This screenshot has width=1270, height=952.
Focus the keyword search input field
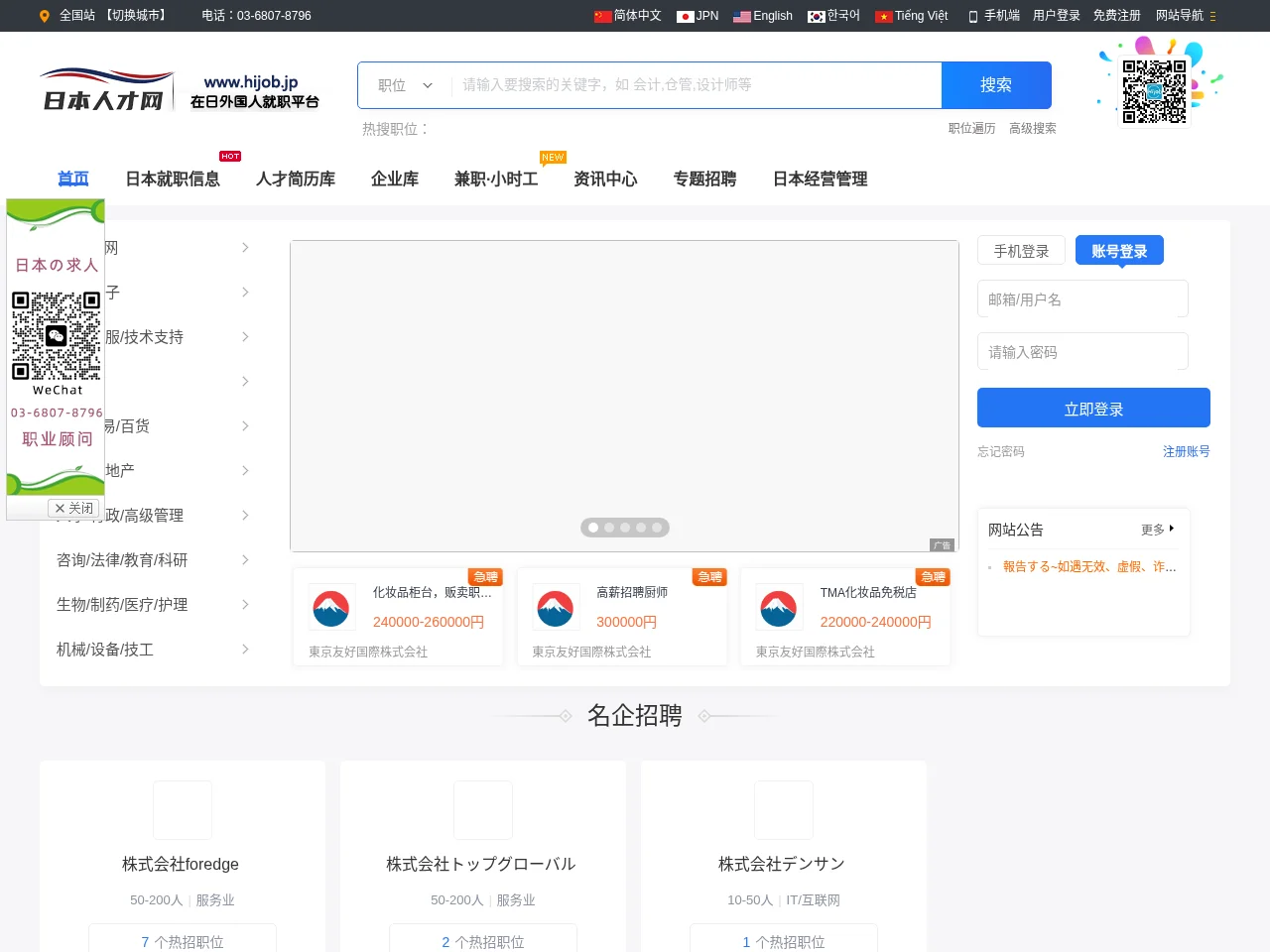697,85
